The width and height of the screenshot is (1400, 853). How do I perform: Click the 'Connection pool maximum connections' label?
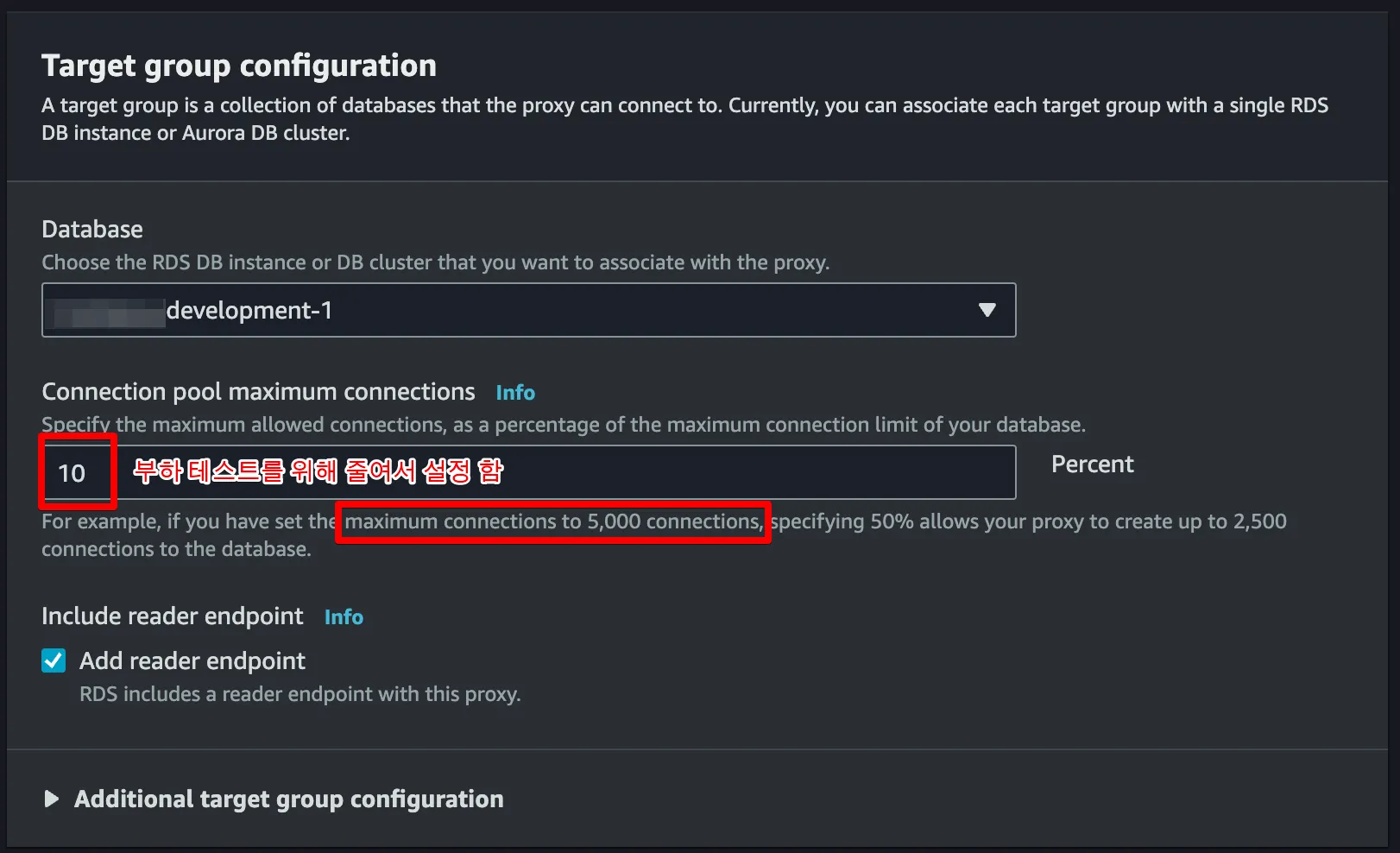(x=258, y=392)
